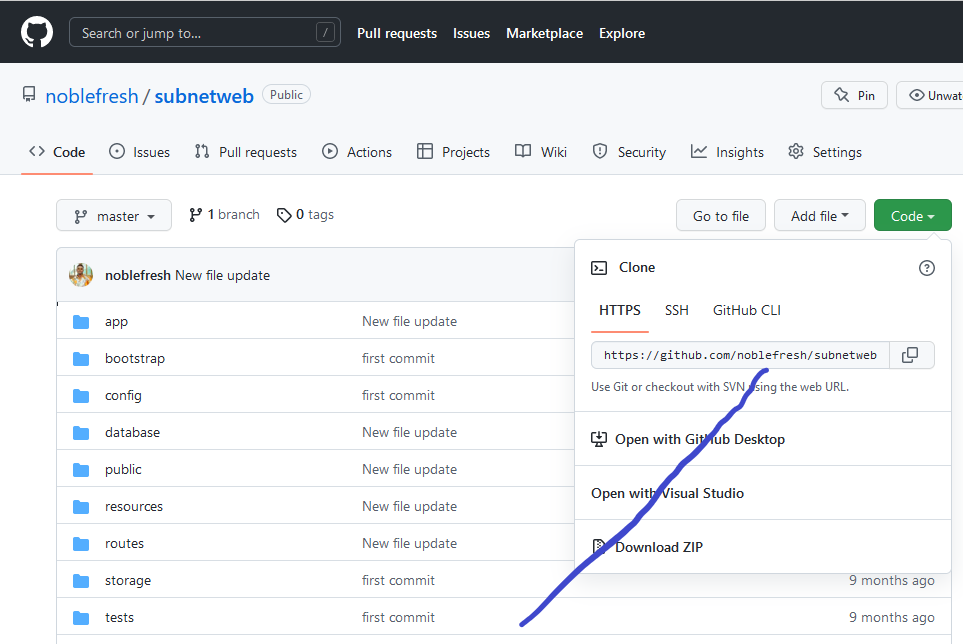The width and height of the screenshot is (963, 644).
Task: Click the 0 tags link
Action: click(x=305, y=215)
